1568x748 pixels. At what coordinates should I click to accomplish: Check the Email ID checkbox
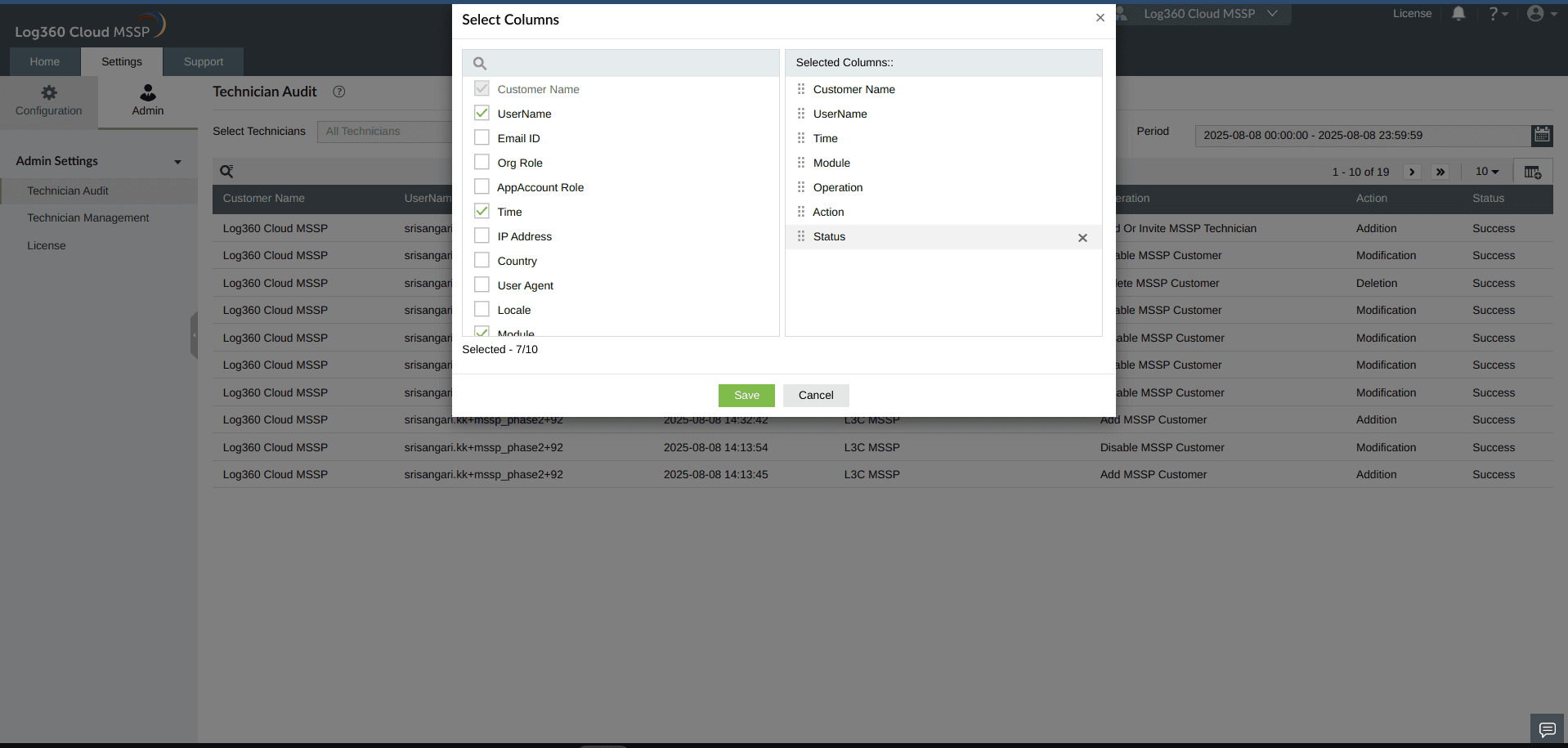[x=482, y=137]
